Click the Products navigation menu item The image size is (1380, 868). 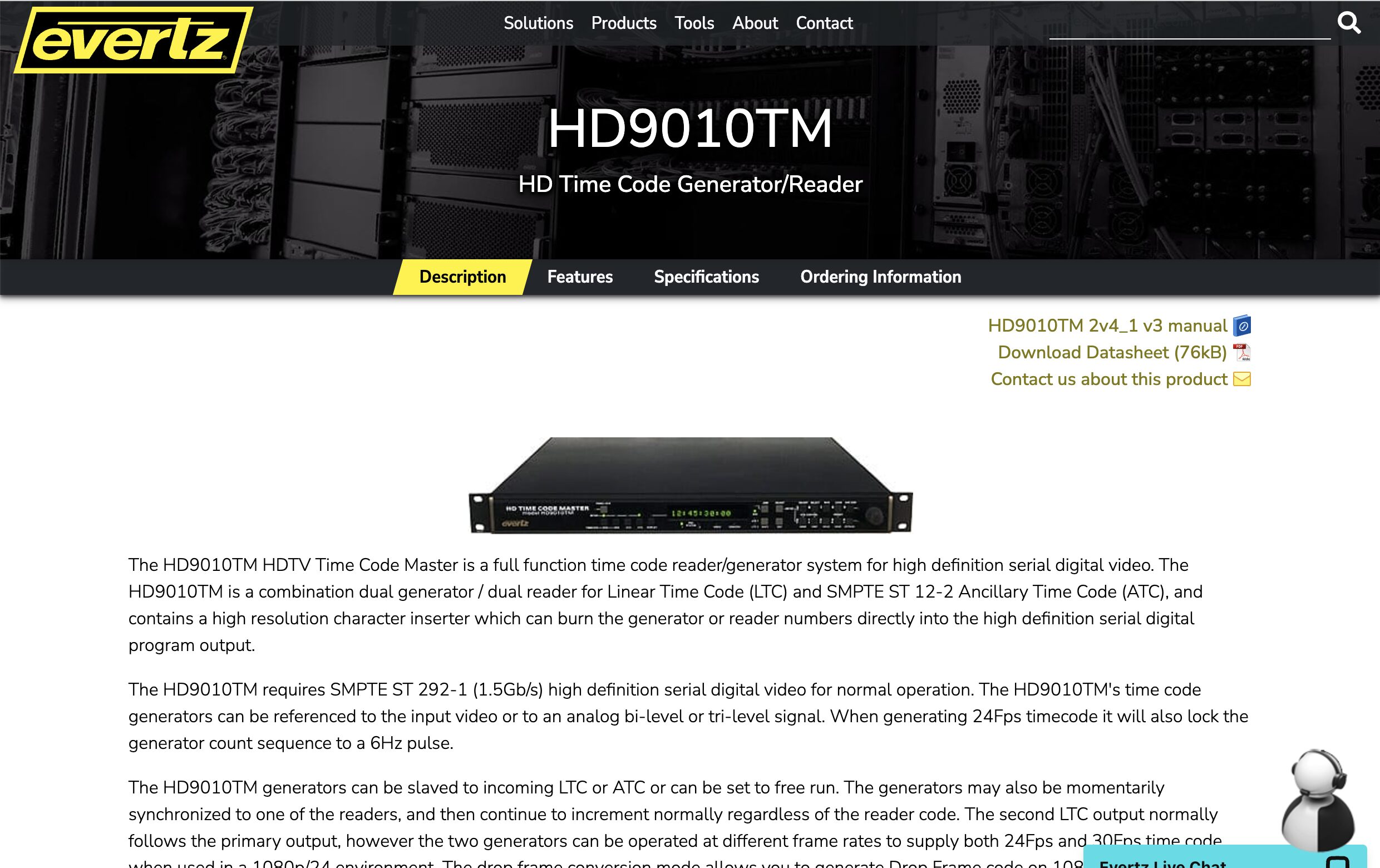(623, 23)
